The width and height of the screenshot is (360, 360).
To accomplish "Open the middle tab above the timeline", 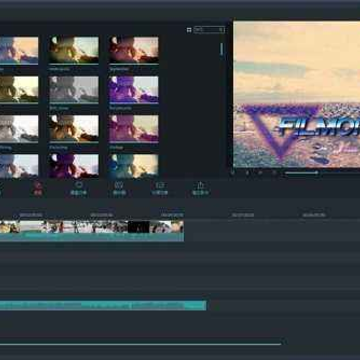I will click(x=119, y=188).
